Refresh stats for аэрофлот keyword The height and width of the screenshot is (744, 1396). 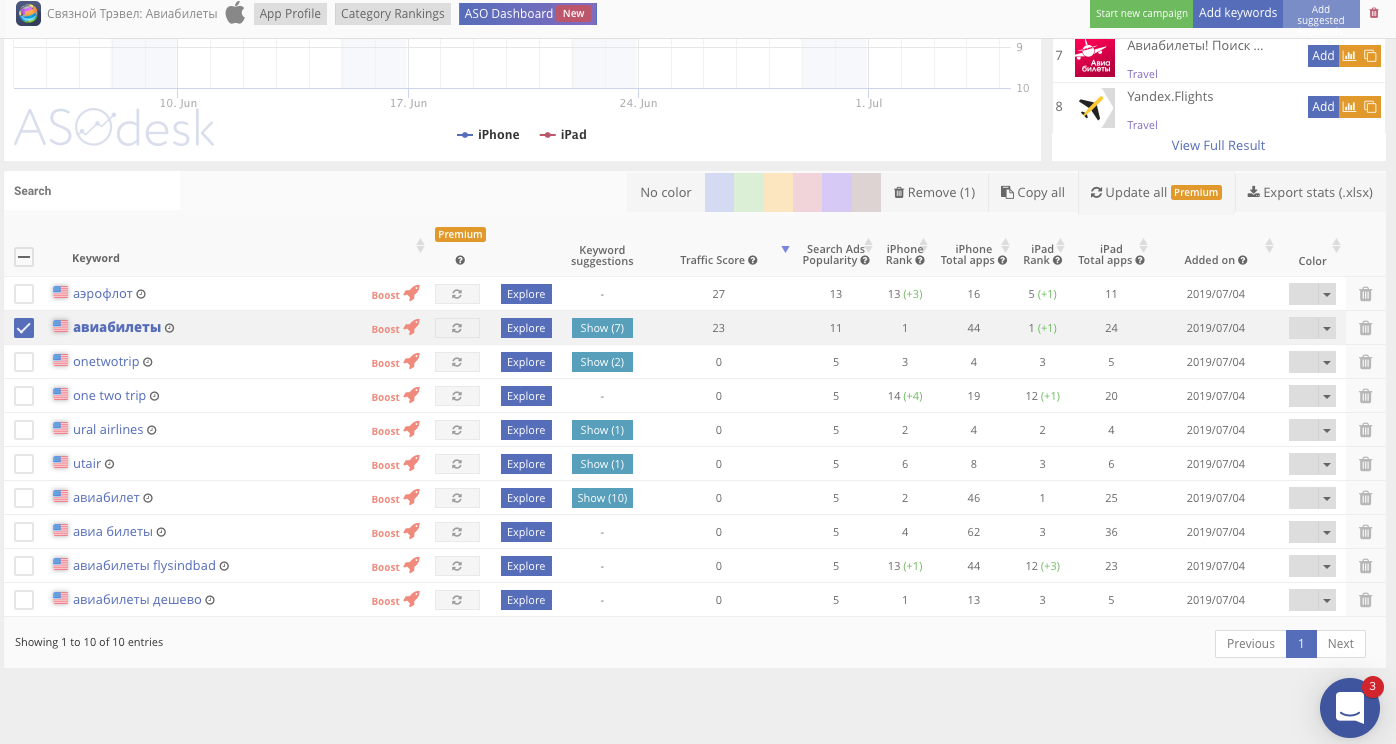coord(457,294)
